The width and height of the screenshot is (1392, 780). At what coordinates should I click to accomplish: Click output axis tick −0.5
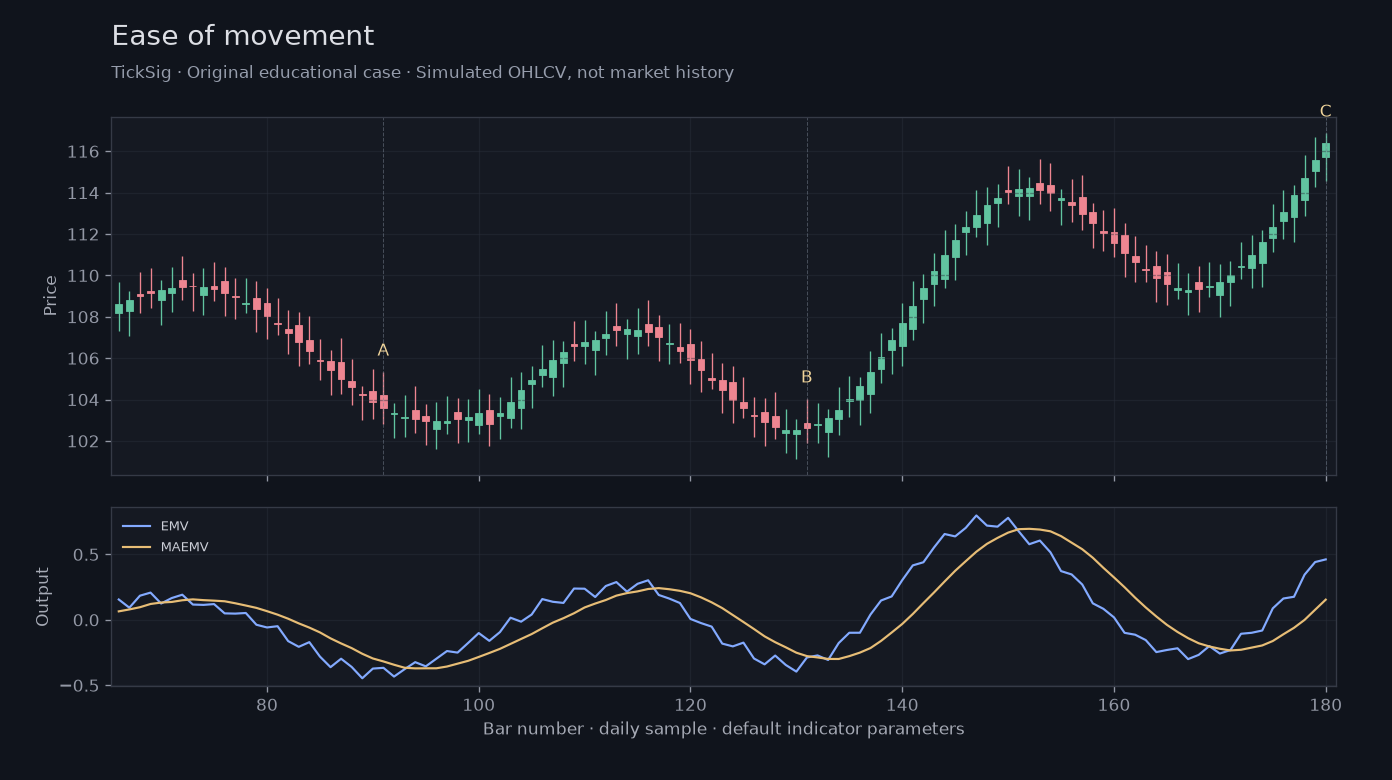(x=79, y=686)
